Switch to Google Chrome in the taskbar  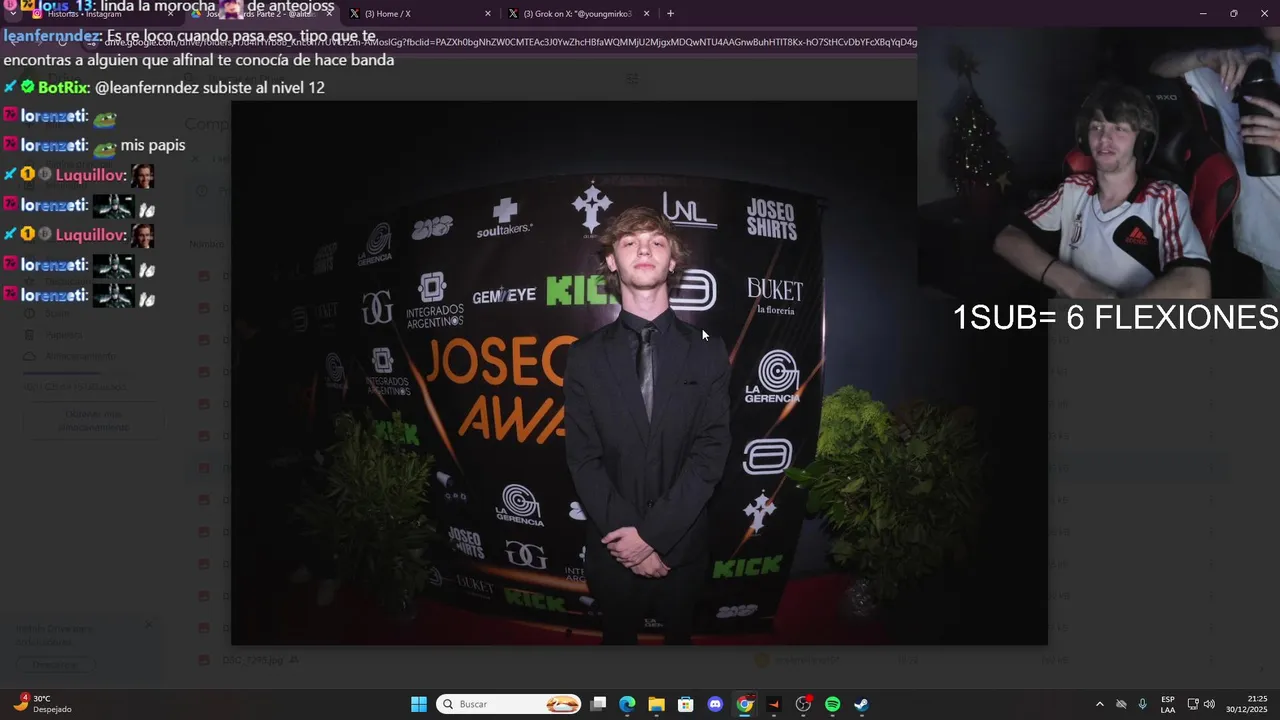coord(745,704)
